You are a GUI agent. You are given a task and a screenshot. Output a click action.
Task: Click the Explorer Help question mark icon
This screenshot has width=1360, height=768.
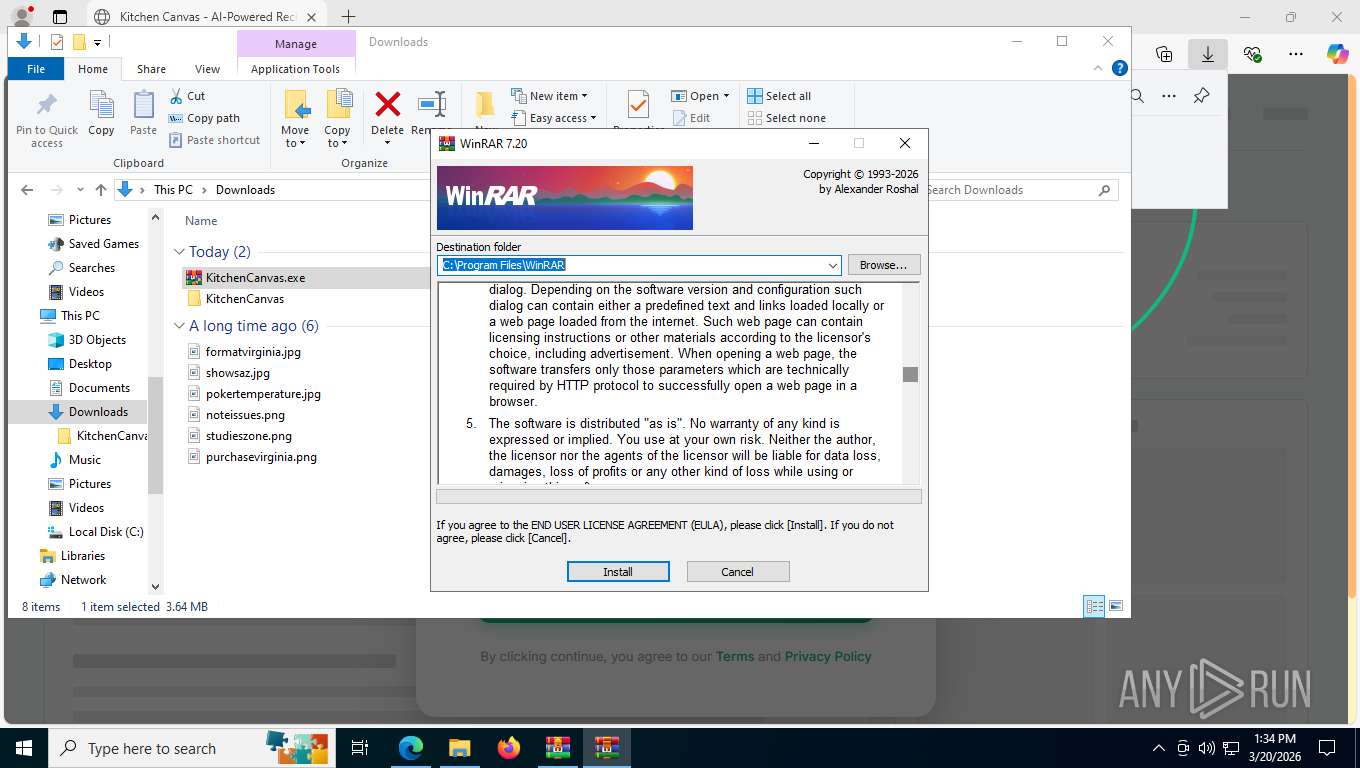(x=1120, y=68)
